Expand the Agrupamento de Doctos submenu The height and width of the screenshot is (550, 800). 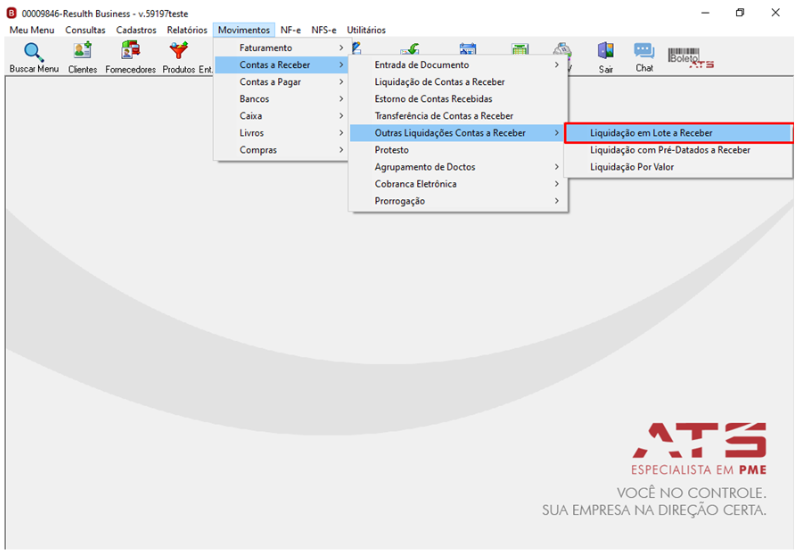click(x=458, y=167)
